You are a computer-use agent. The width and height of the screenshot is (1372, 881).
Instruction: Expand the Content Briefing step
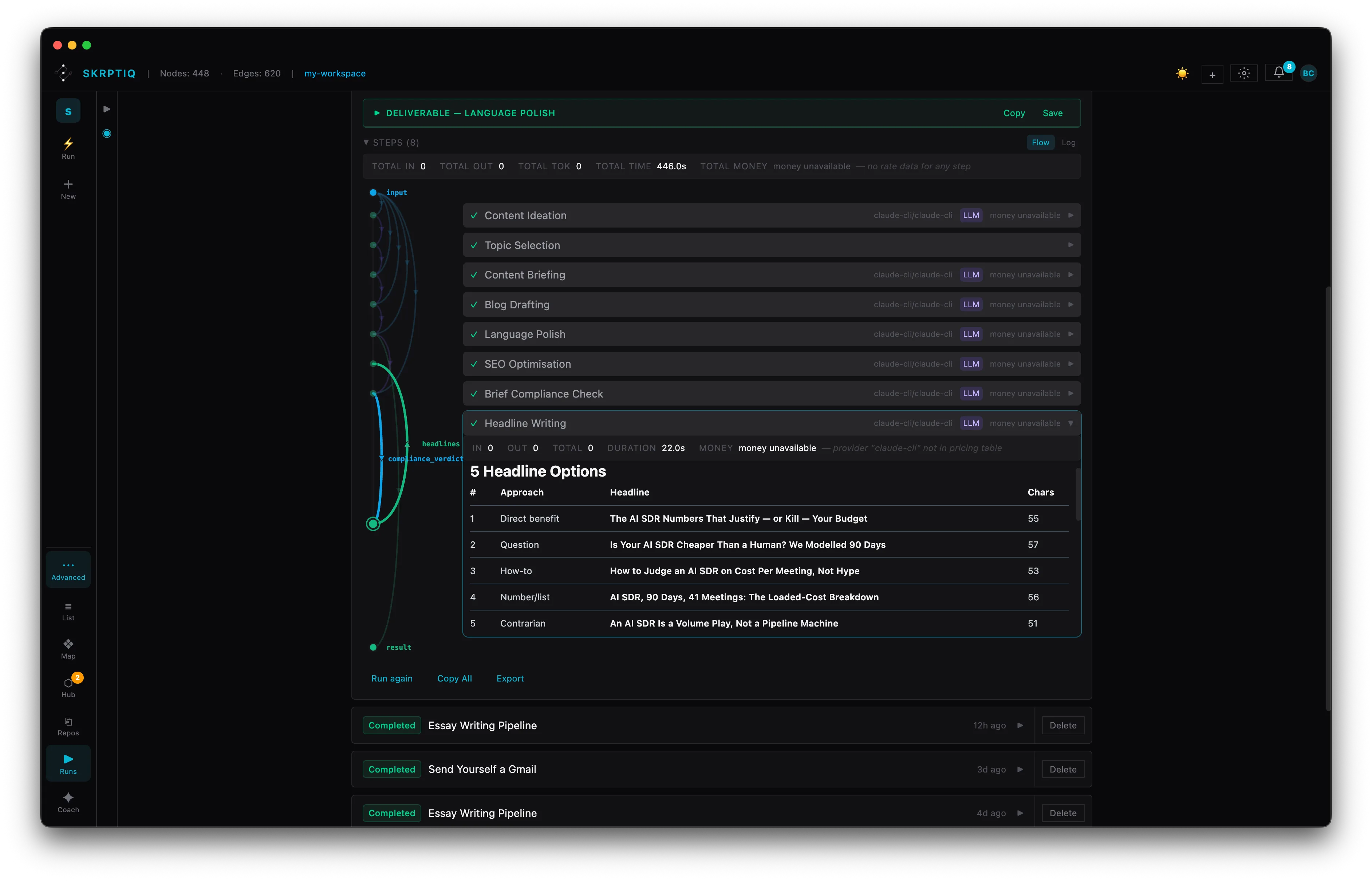click(771, 275)
